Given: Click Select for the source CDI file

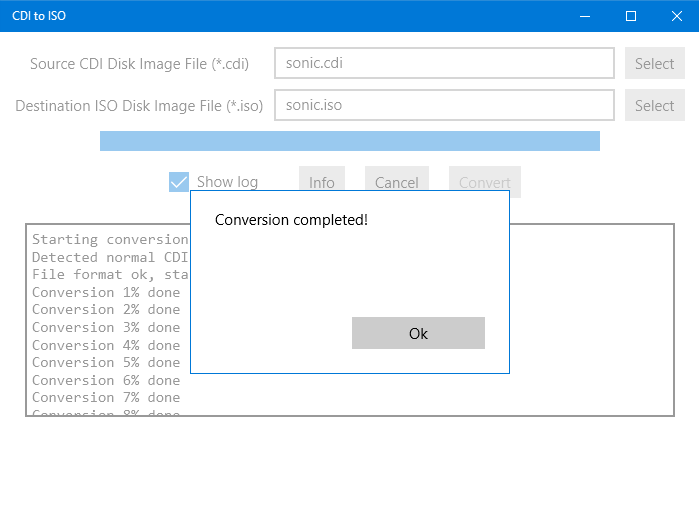Looking at the screenshot, I should pyautogui.click(x=654, y=63).
